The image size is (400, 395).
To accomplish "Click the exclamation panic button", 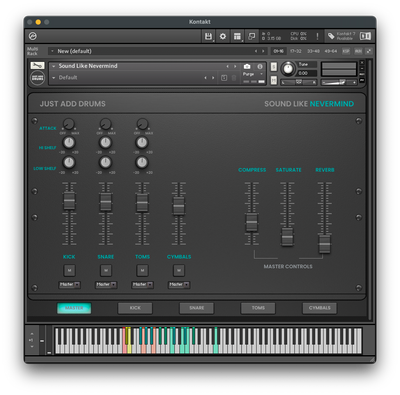I will [x=317, y=36].
